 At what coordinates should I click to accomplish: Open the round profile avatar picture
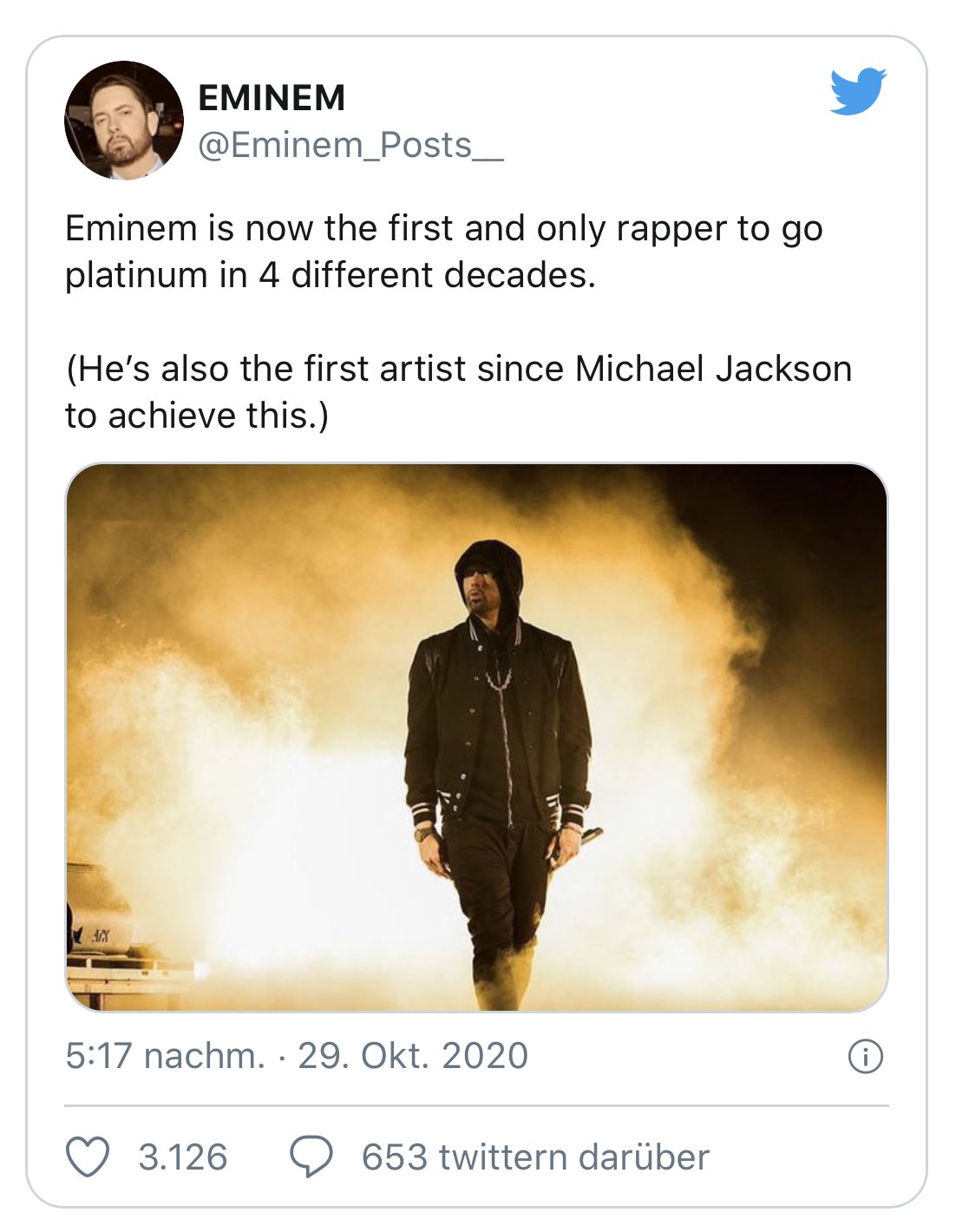[124, 121]
